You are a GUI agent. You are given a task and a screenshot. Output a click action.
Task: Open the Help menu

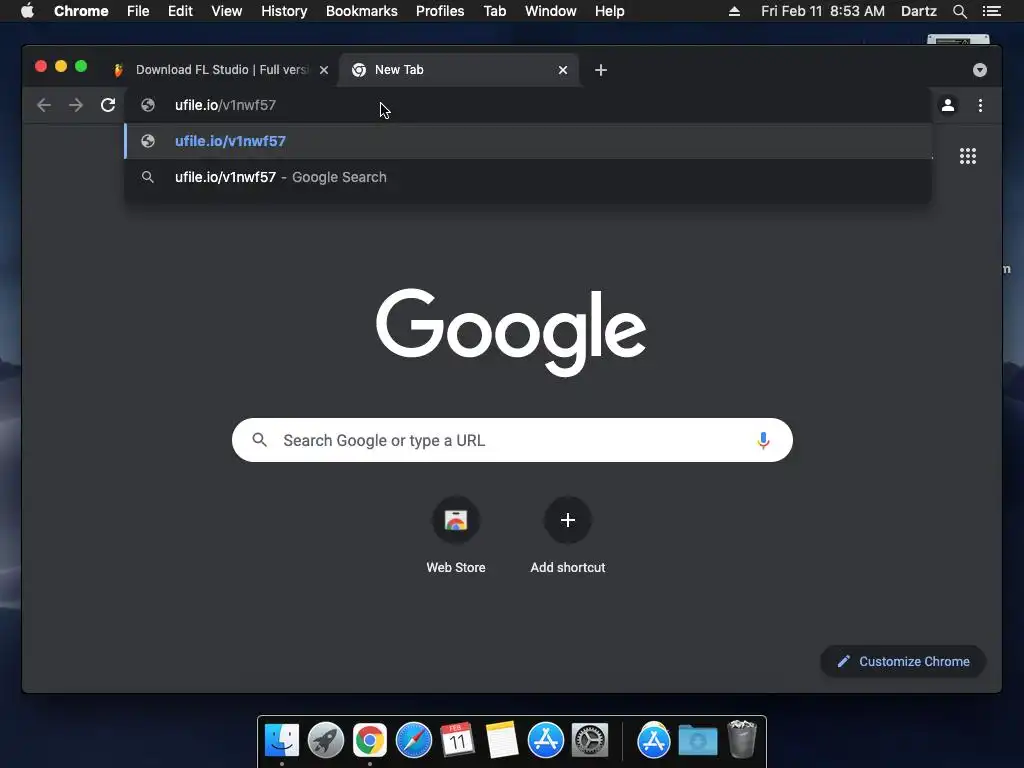pos(609,11)
